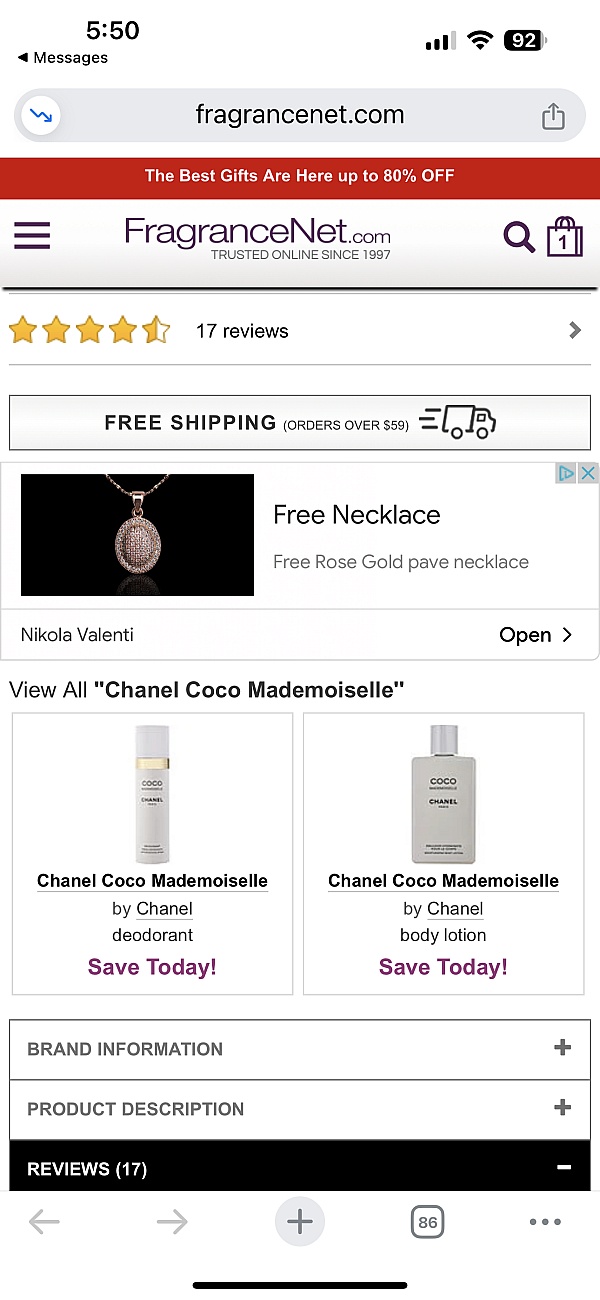
Task: Collapse the Reviews (17) section
Action: click(564, 1167)
